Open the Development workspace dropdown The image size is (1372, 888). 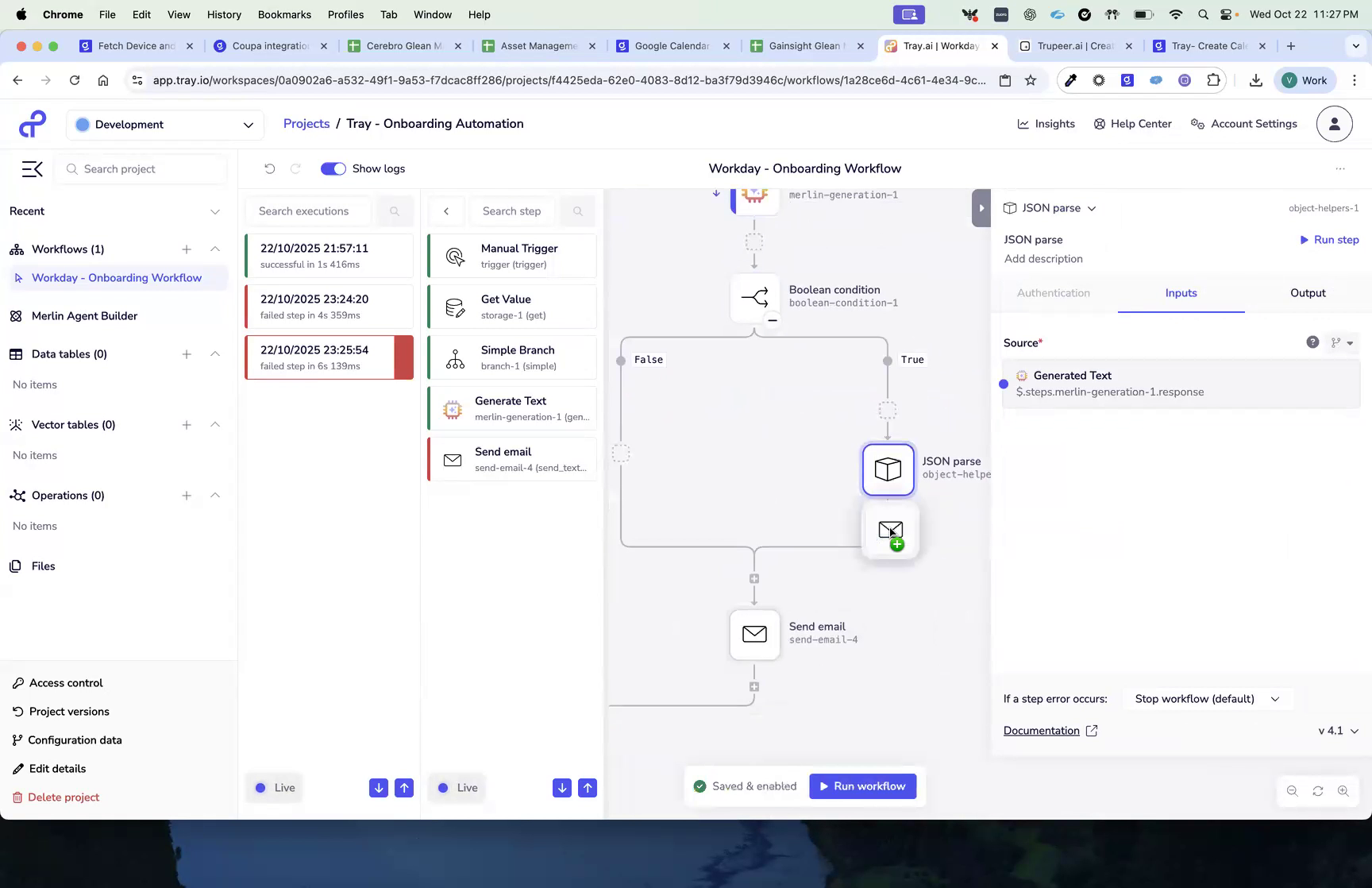coord(164,125)
